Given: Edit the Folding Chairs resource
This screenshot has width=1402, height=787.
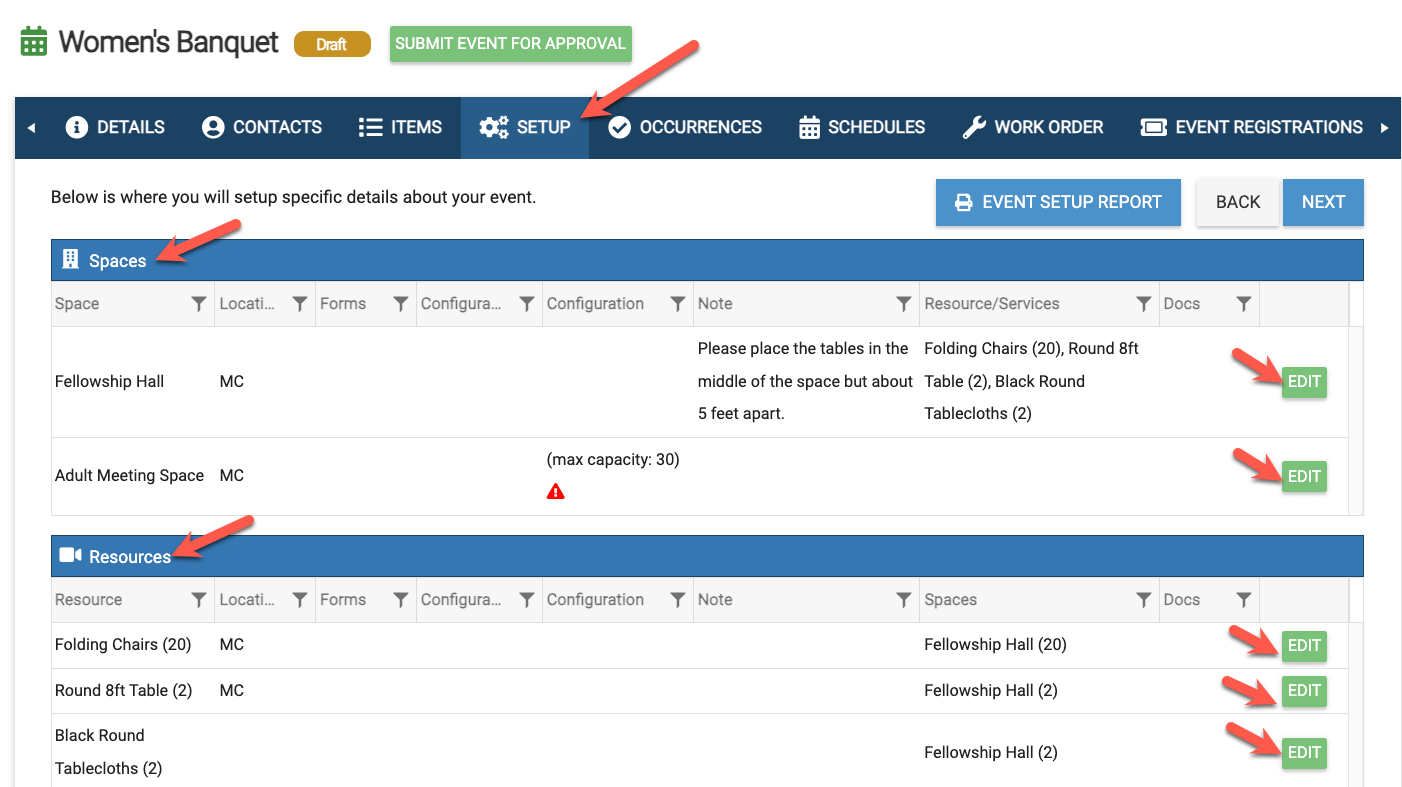Looking at the screenshot, I should coord(1304,646).
